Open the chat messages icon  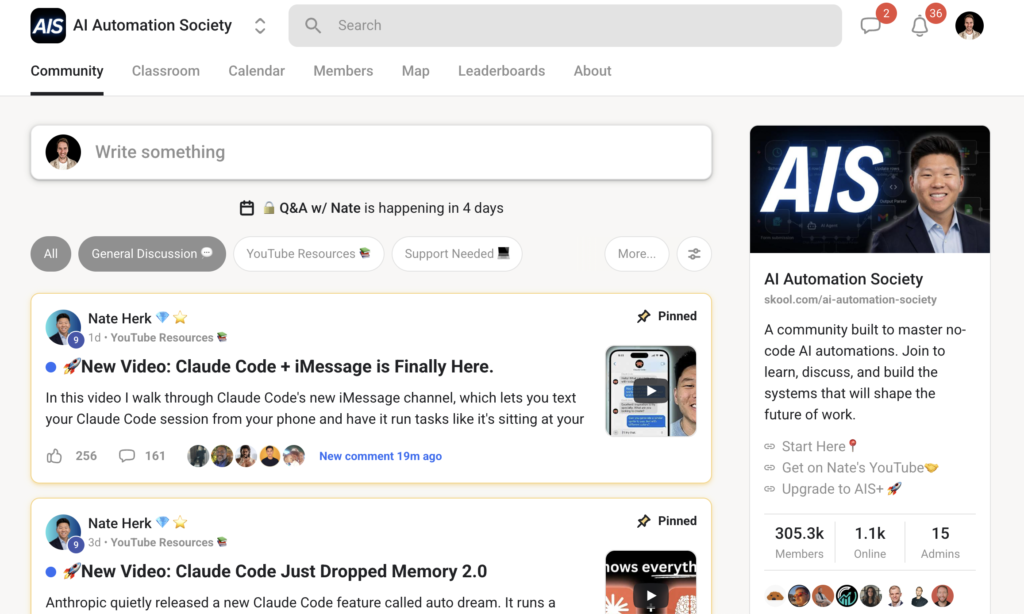coord(871,26)
